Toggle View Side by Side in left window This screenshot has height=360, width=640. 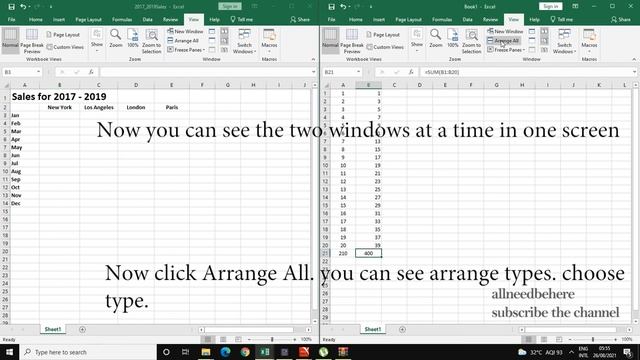pyautogui.click(x=224, y=31)
